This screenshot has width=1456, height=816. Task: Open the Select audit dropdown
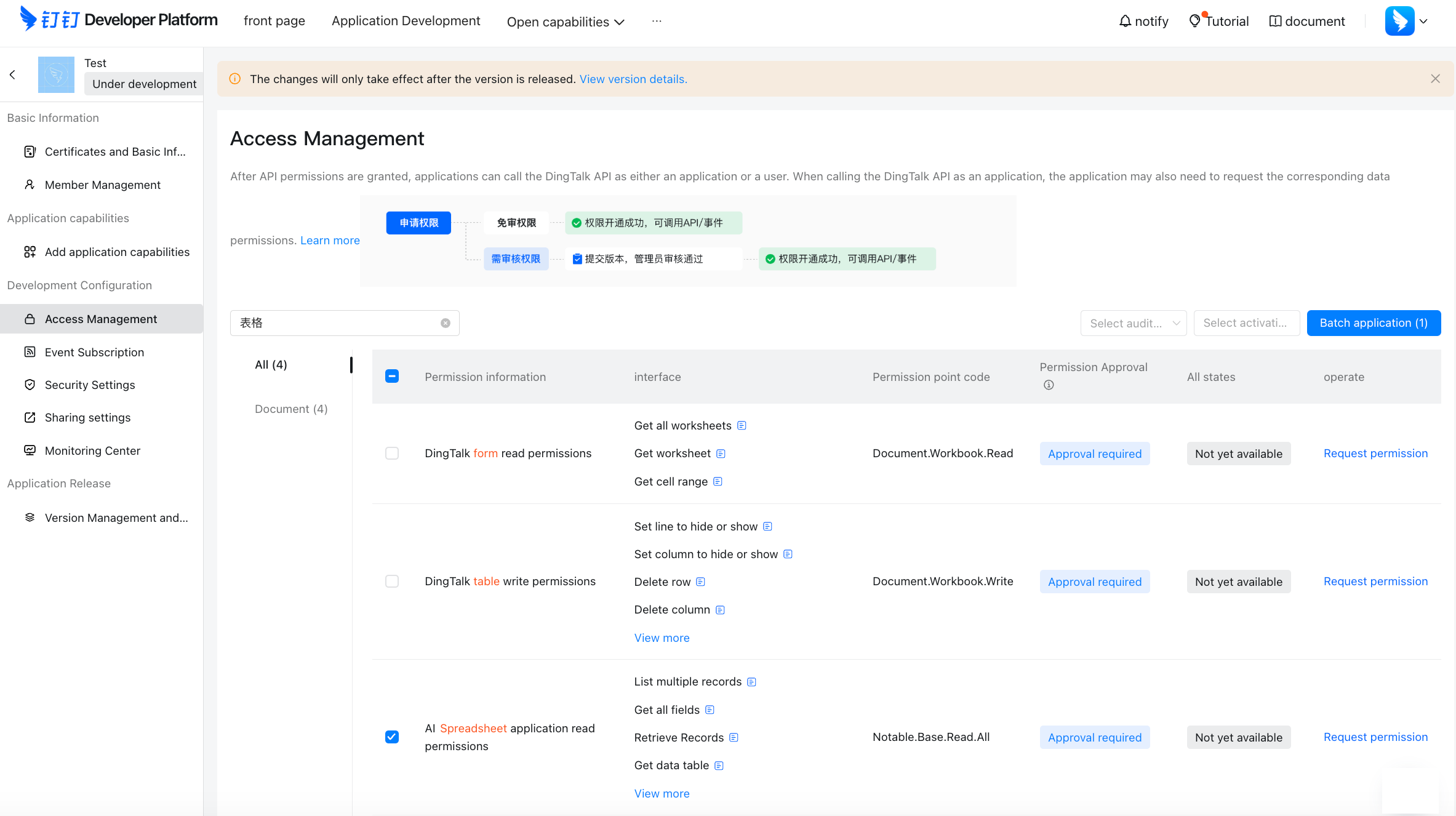point(1133,323)
